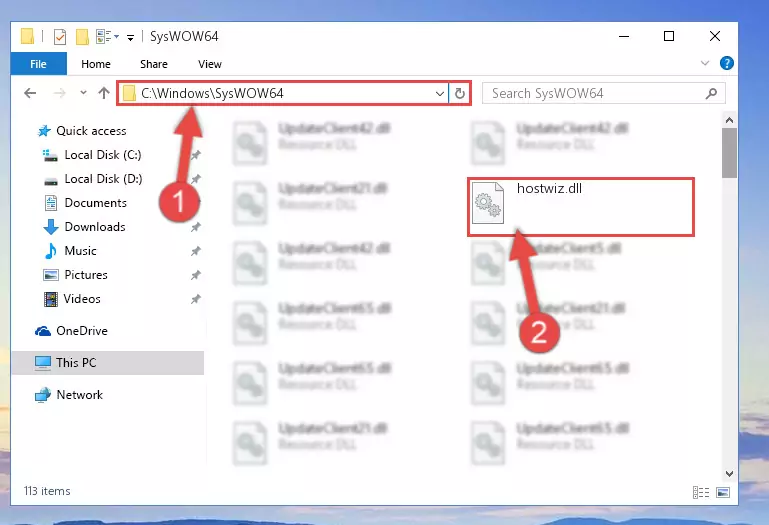Viewport: 769px width, 525px height.
Task: Click pin icon next to Downloads
Action: 196,227
